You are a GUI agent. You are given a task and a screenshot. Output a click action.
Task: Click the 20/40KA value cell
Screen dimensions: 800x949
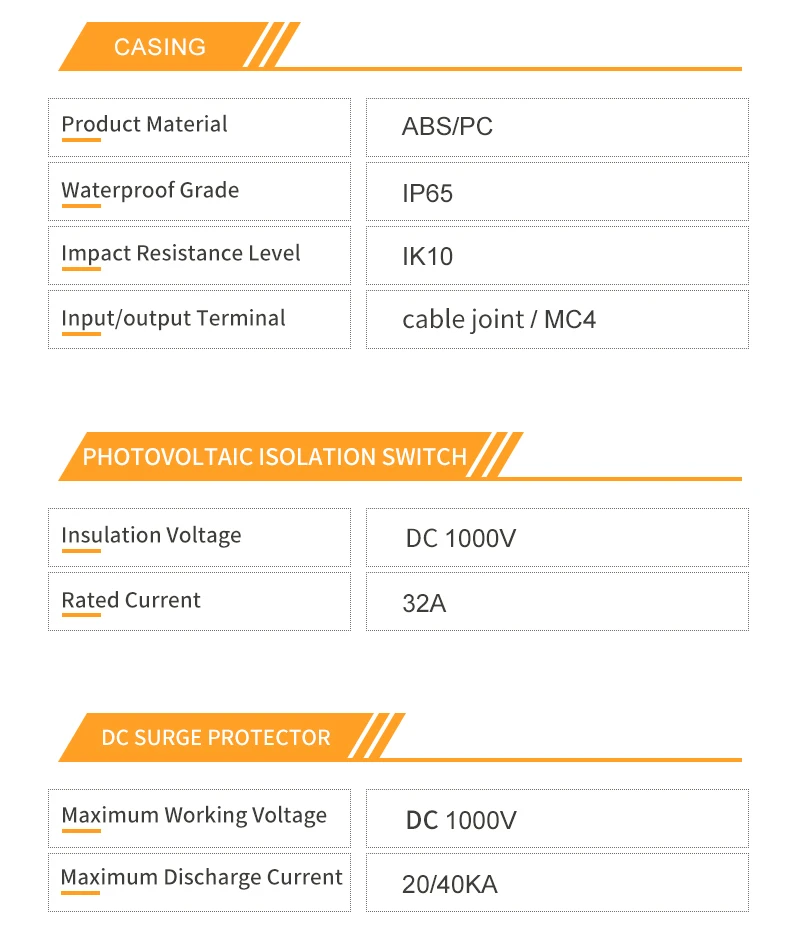557,882
